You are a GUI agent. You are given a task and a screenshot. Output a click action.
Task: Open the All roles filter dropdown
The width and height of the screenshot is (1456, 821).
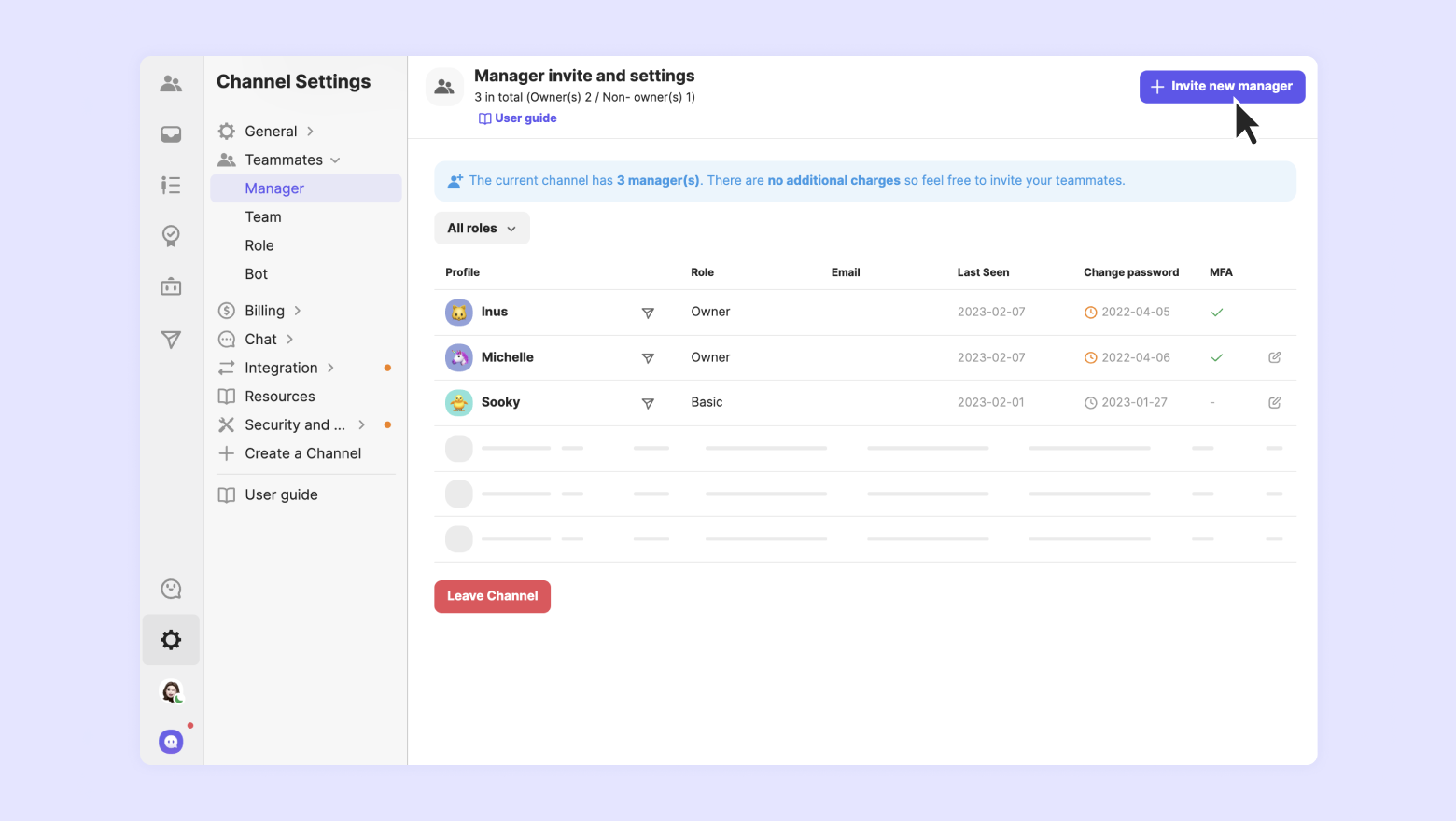482,229
